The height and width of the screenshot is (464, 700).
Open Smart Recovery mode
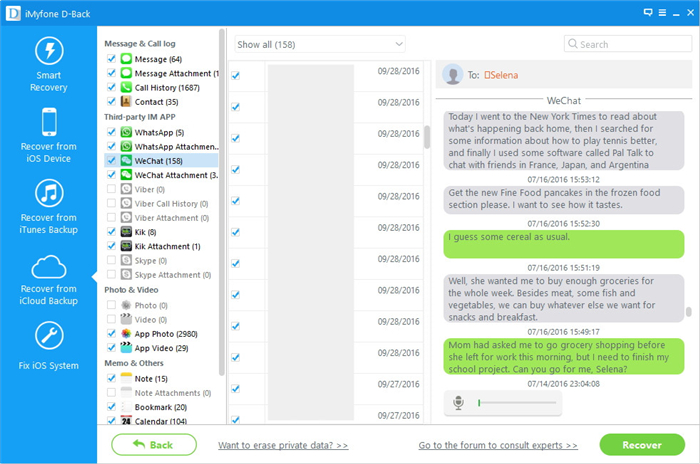[49, 64]
